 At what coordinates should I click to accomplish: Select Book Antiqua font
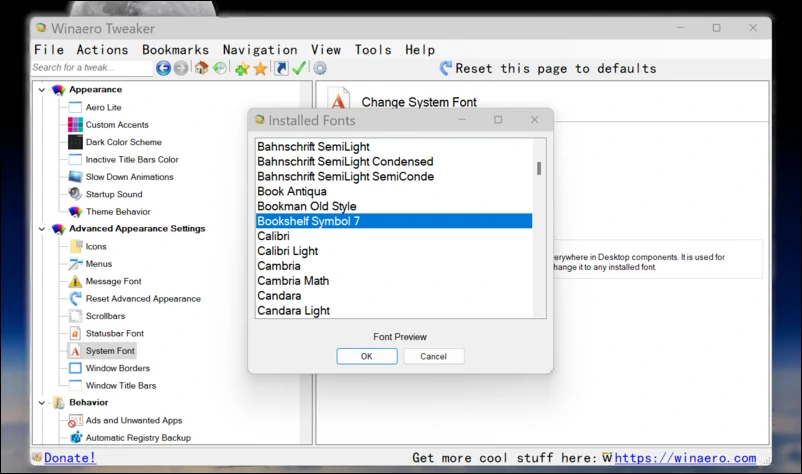click(394, 191)
